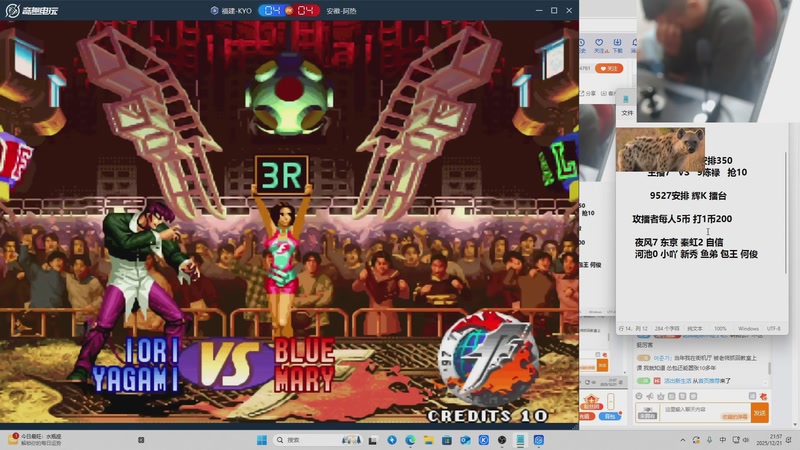Click the 下载 download icon
Screen dimensions: 800x450
click(617, 45)
